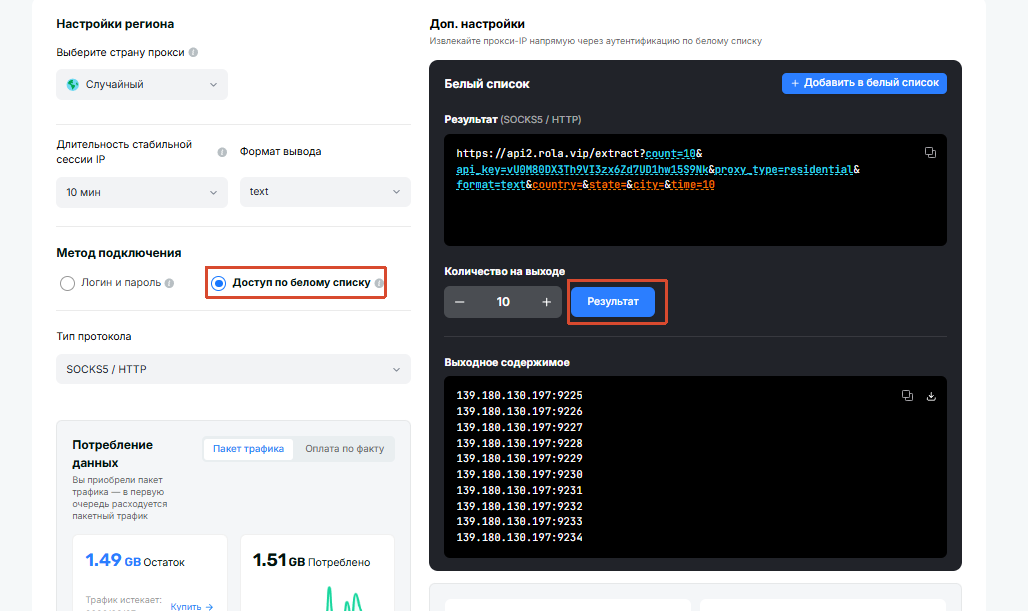Select output line 139.180.130.197:9232
This screenshot has height=611, width=1028.
[x=519, y=506]
